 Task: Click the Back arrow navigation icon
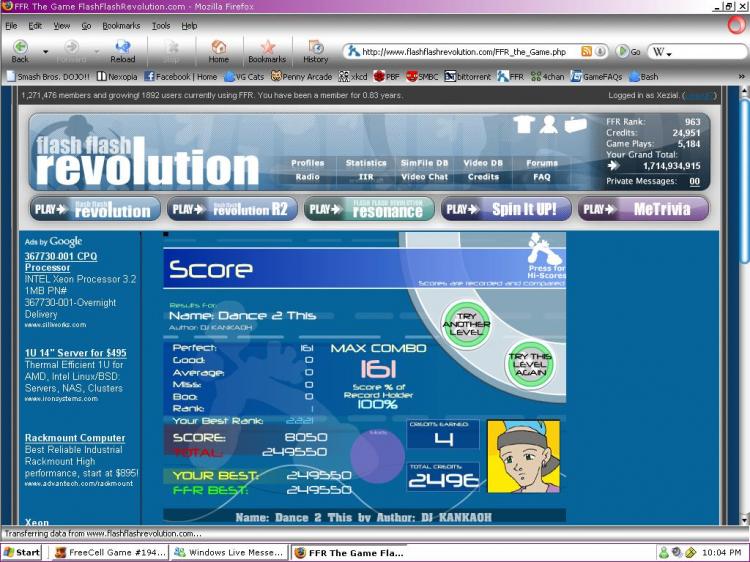(20, 47)
